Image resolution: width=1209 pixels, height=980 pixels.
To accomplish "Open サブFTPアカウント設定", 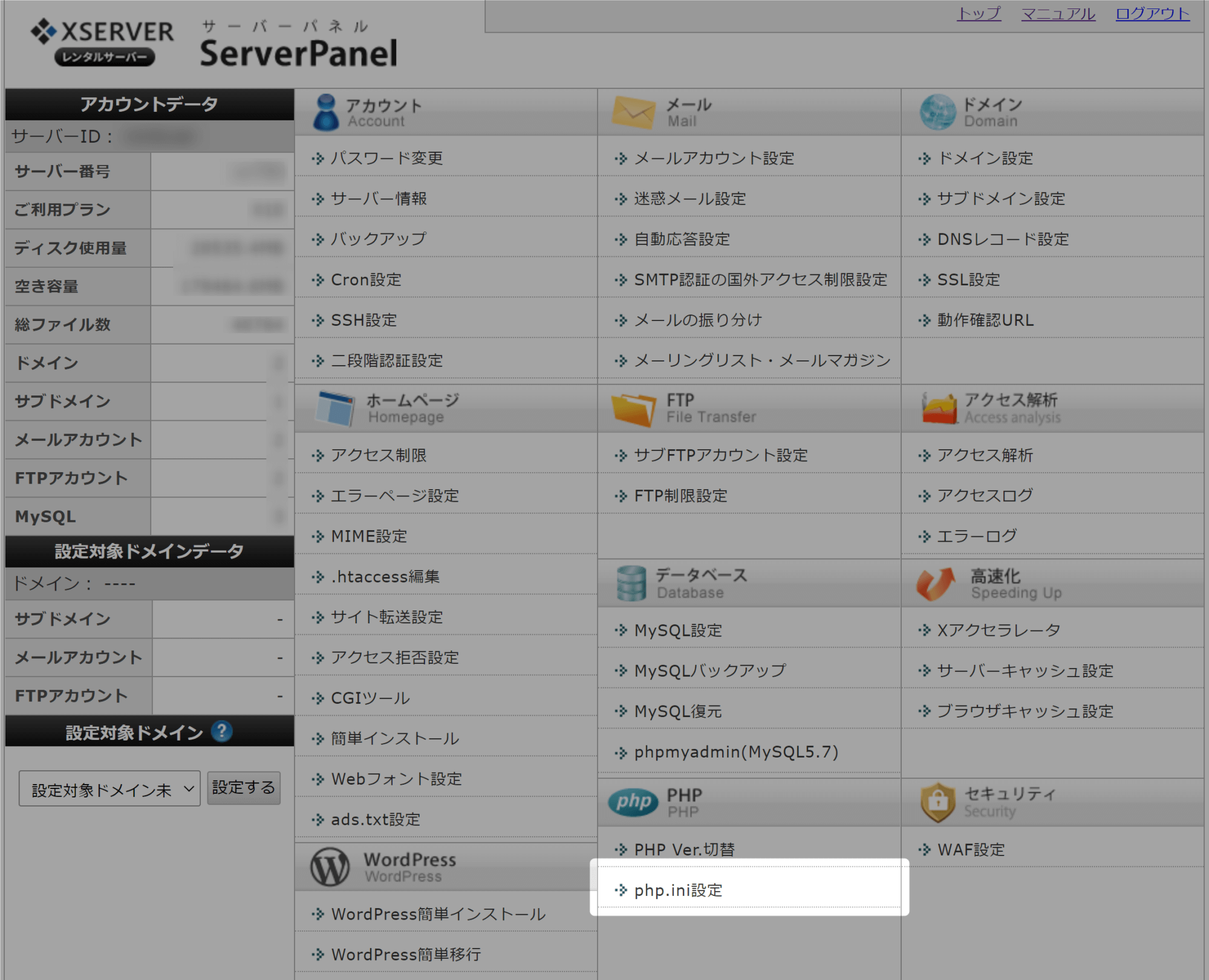I will (x=721, y=455).
